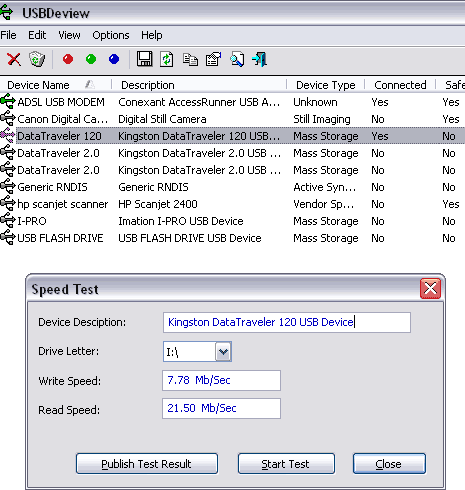Click the Start Test button
Screen dimensions: 465x490
point(286,464)
